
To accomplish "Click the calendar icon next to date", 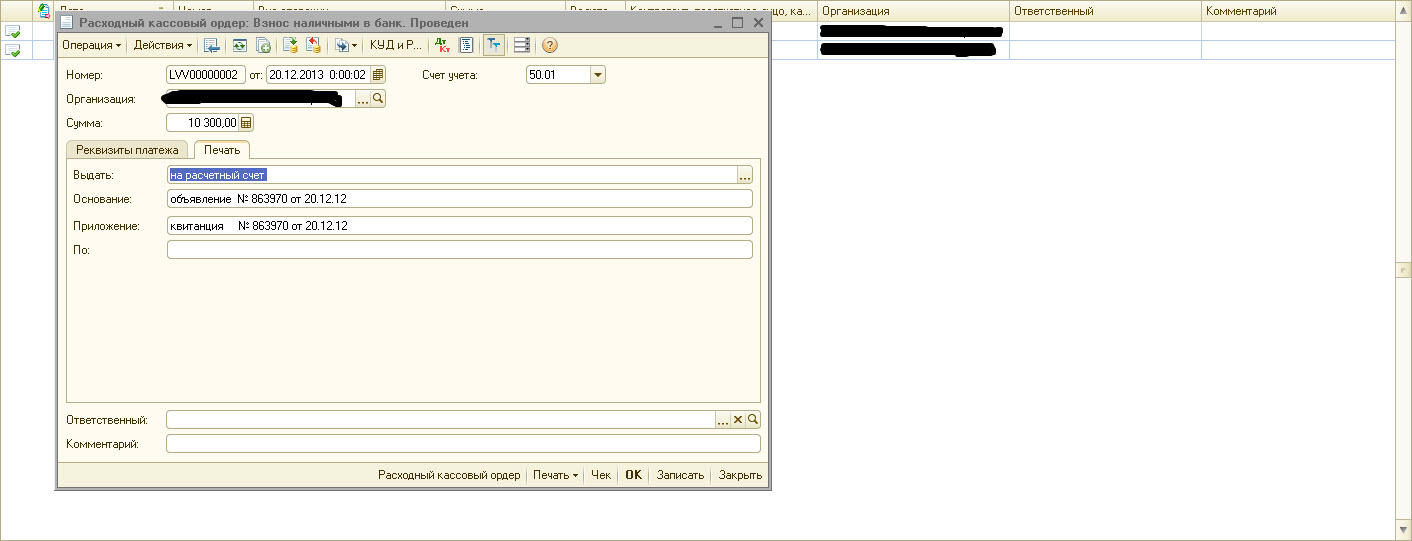I will (377, 74).
